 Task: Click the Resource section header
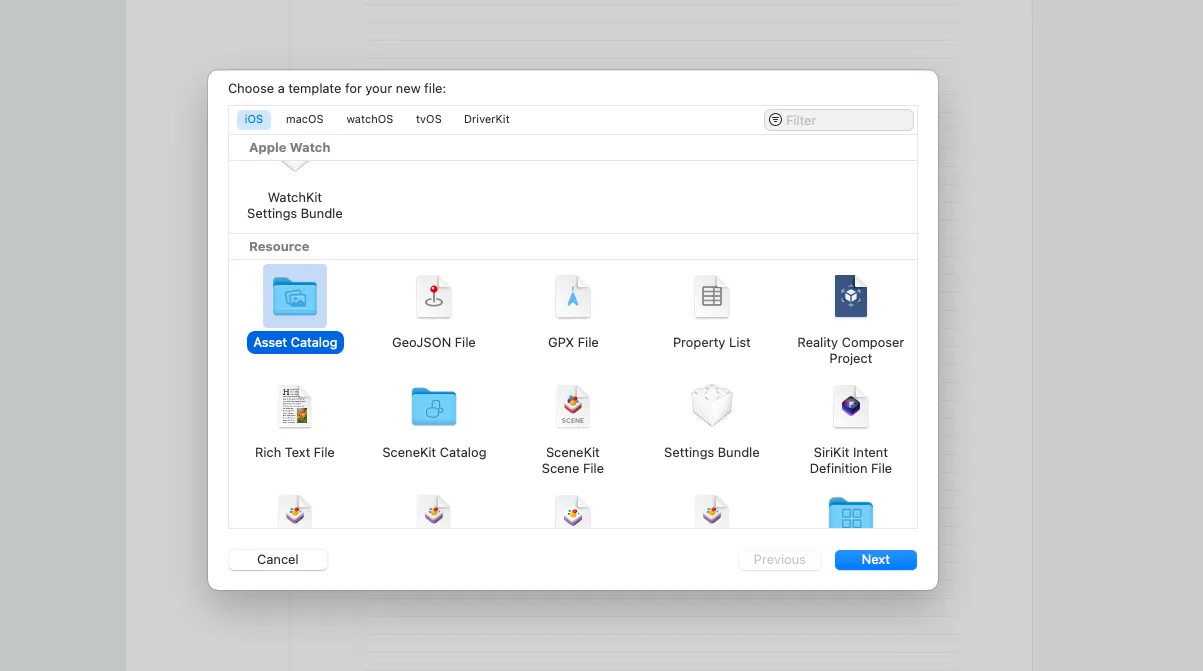pyautogui.click(x=279, y=246)
